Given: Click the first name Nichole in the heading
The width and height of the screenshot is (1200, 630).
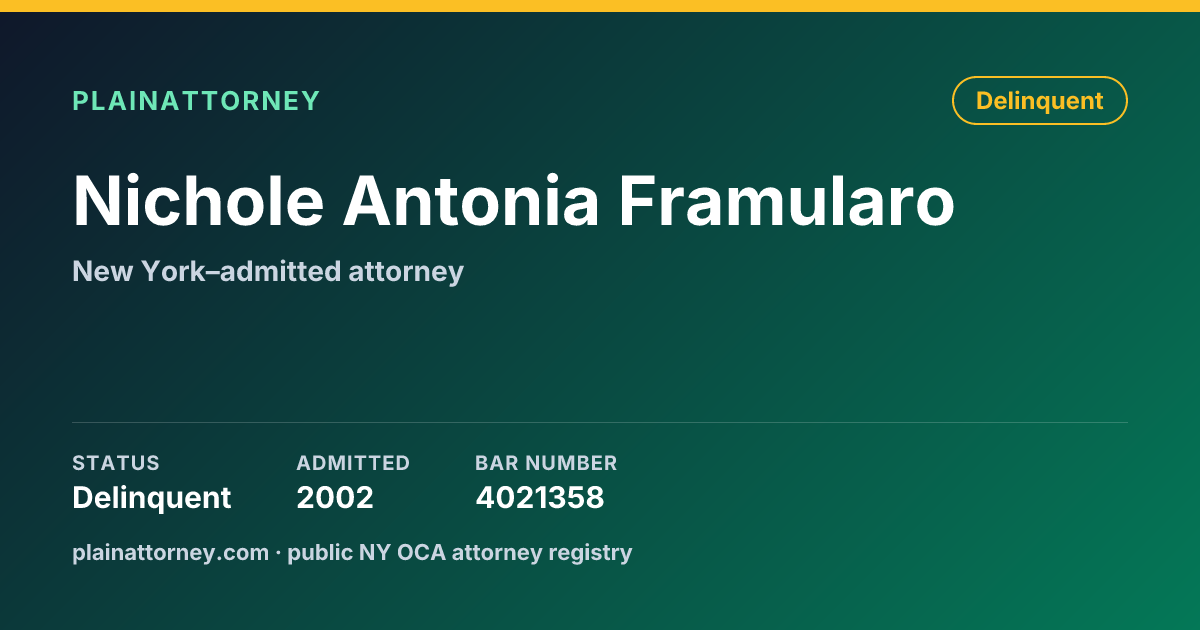Looking at the screenshot, I should [198, 201].
